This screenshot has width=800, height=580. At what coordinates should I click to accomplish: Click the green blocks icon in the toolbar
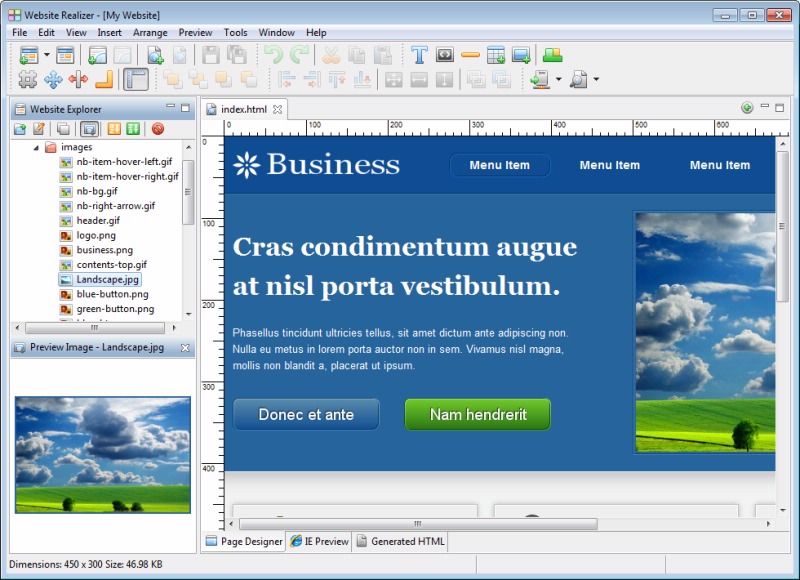[x=552, y=55]
